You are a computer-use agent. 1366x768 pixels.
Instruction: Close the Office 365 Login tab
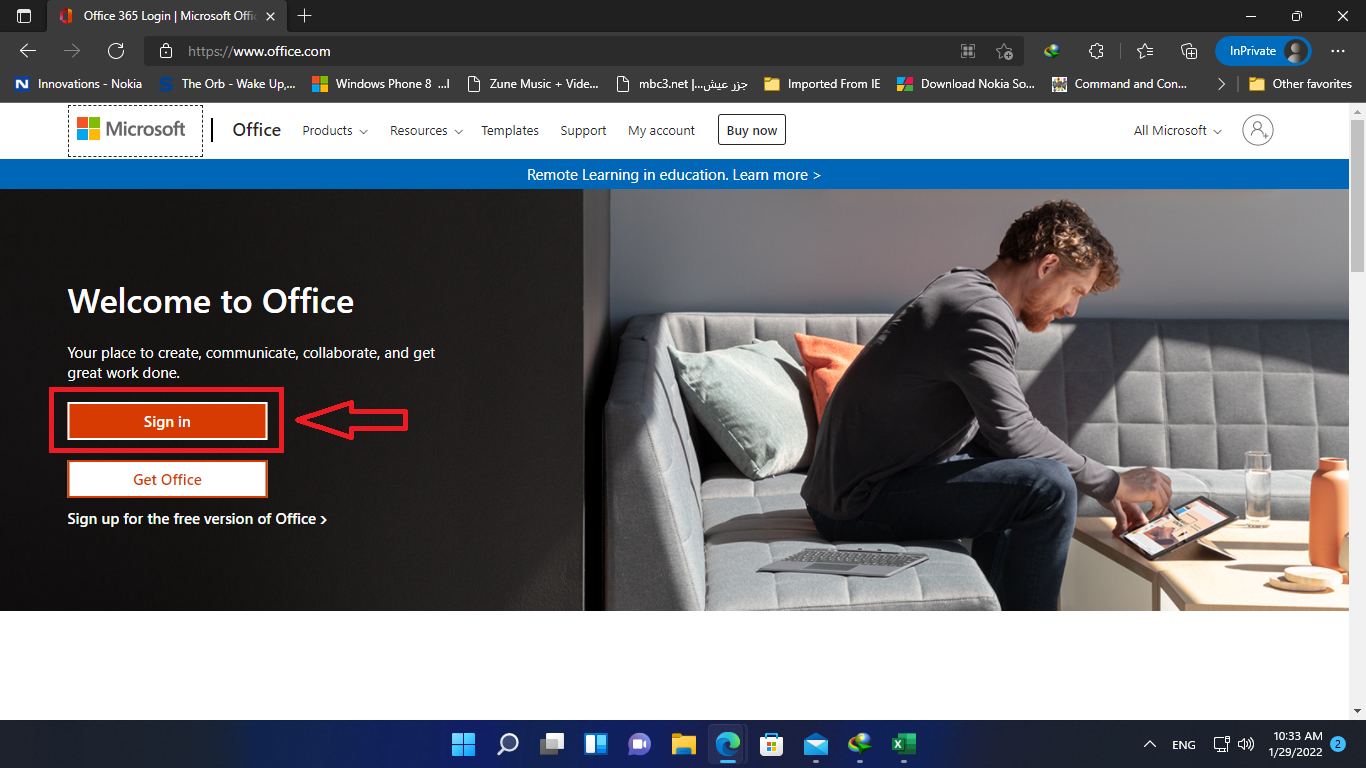(x=270, y=16)
